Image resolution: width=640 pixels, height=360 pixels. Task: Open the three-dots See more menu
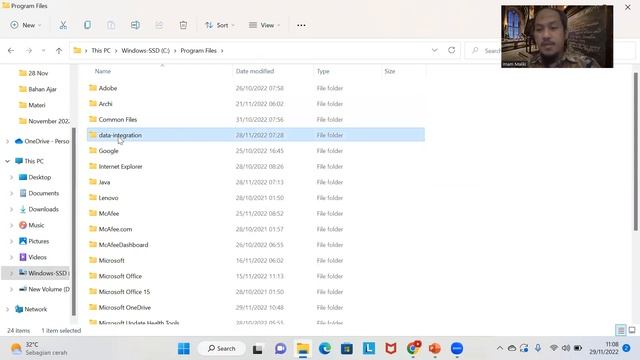coord(301,25)
